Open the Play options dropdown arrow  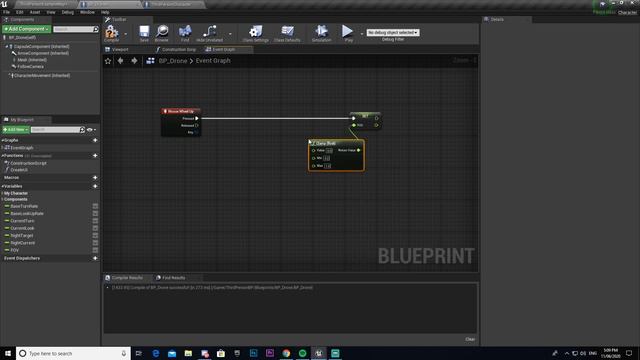362,34
